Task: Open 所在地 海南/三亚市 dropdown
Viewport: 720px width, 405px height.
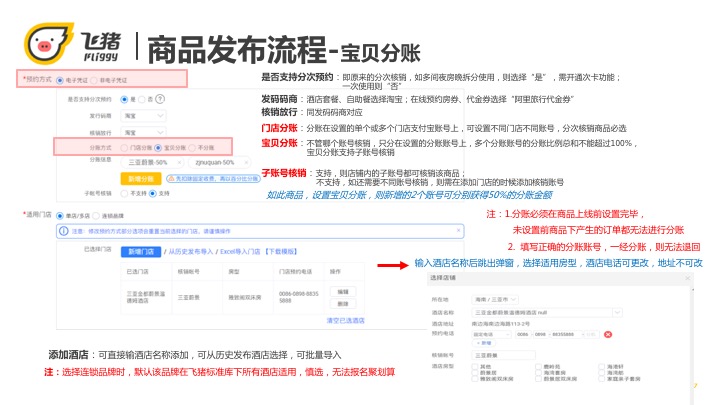Action: [x=495, y=299]
